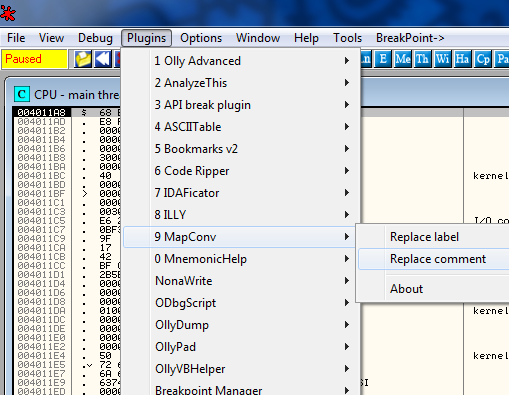
Task: Expand the 0 MnemonicHelp submenu
Action: coord(239,259)
